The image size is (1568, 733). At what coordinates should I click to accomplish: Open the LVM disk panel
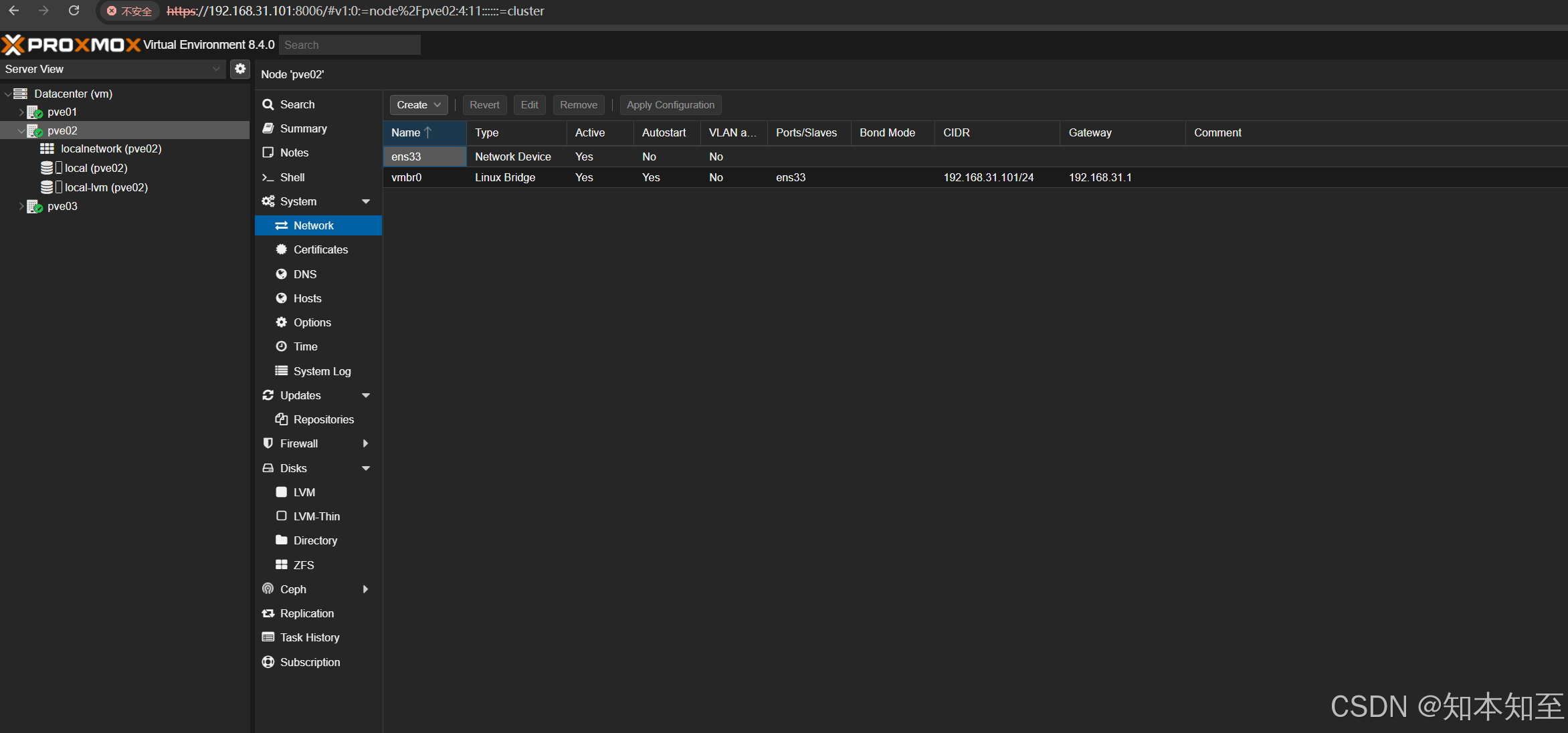click(304, 492)
